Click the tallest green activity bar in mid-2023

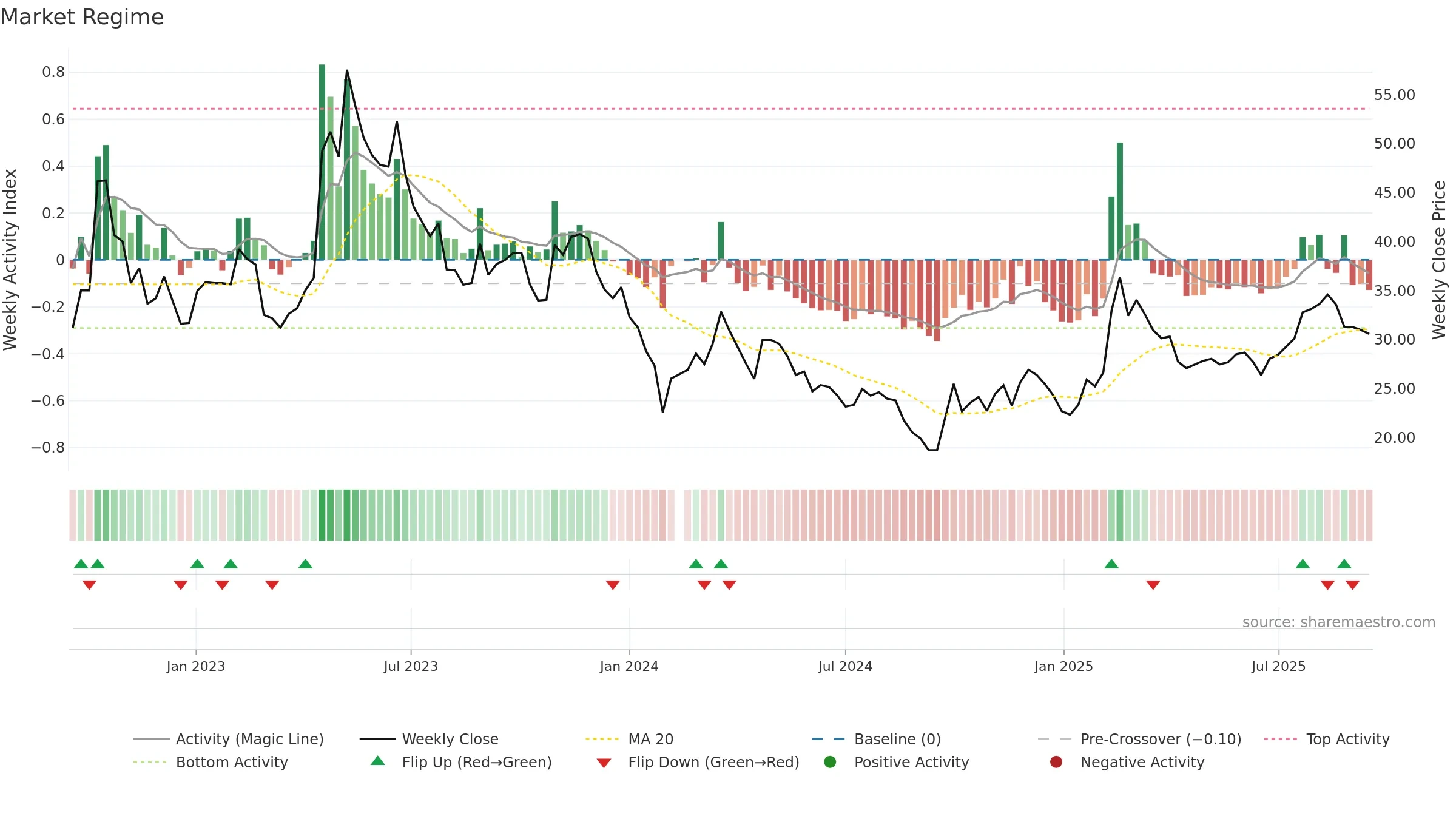click(x=322, y=162)
